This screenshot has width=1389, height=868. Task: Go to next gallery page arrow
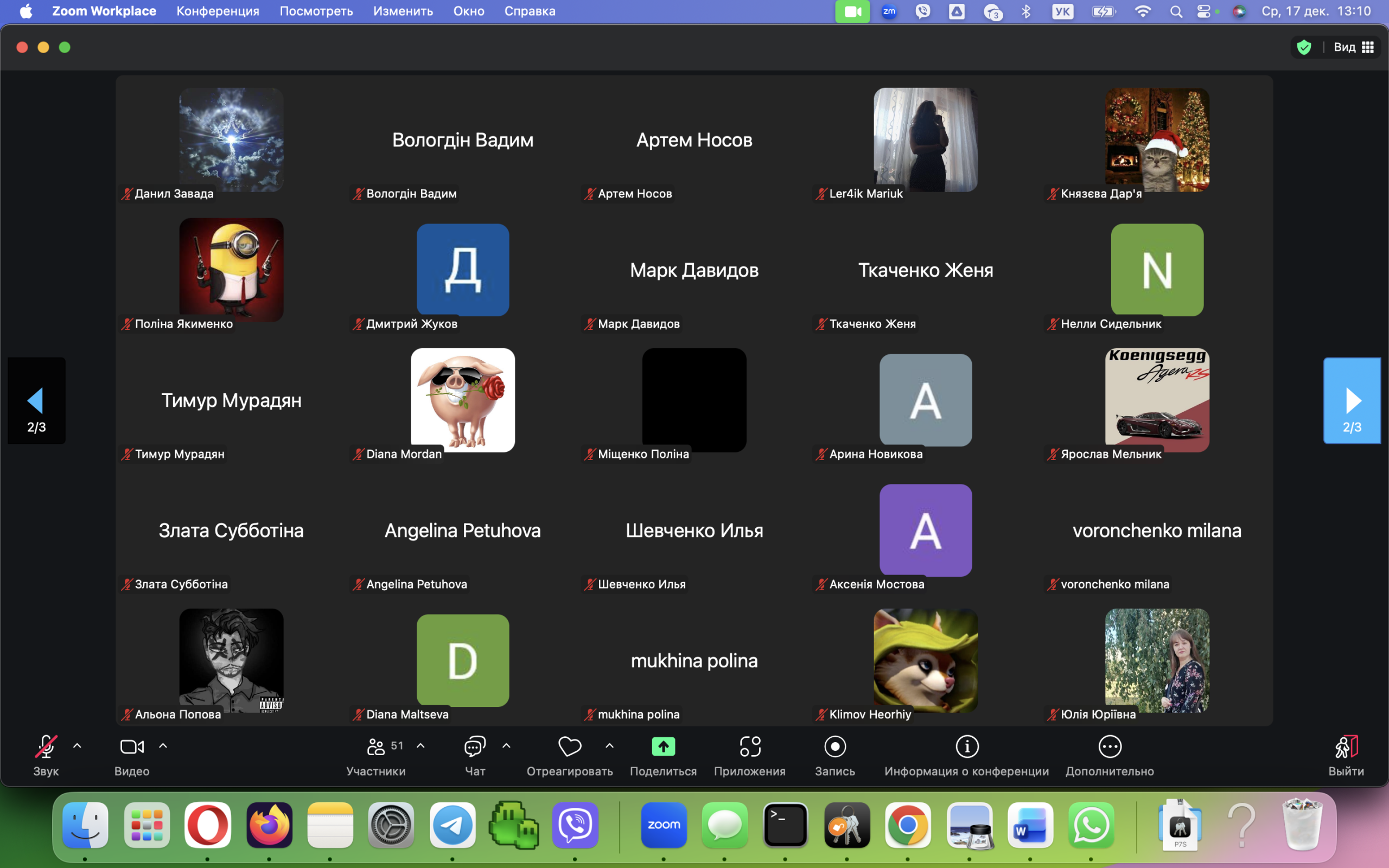(1352, 401)
